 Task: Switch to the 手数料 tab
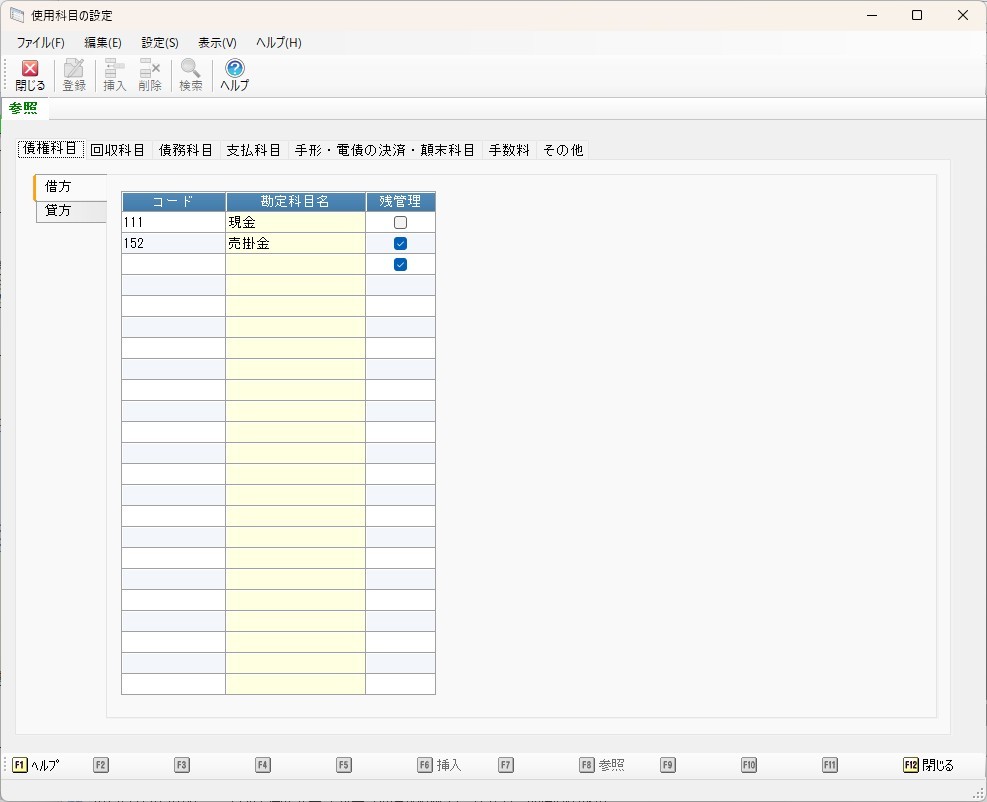(509, 150)
